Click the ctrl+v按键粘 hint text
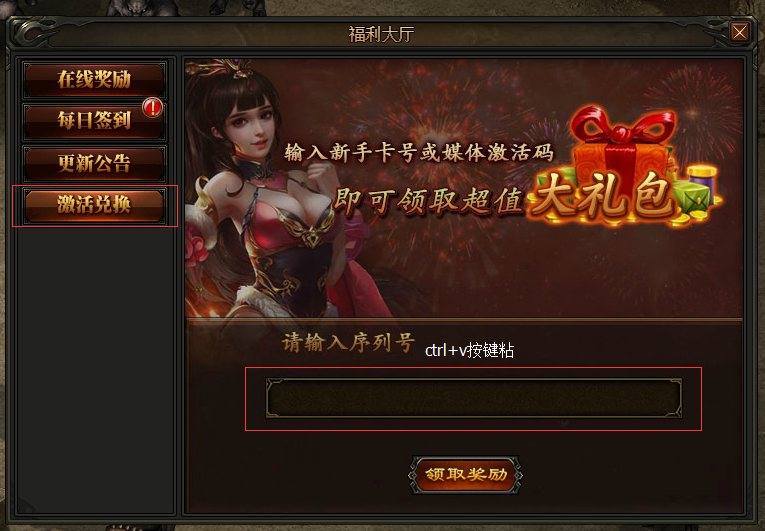The image size is (765, 531). [469, 350]
